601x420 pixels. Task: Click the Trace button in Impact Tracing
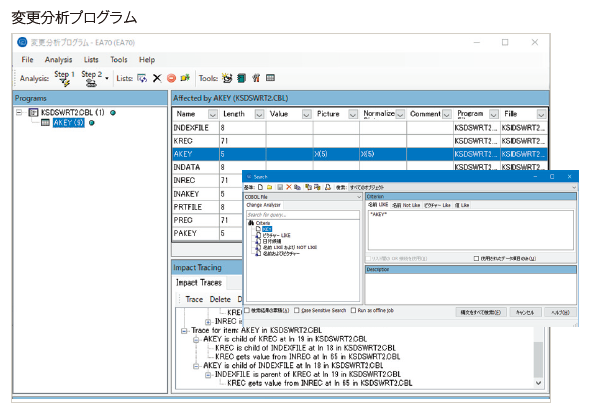tap(194, 299)
